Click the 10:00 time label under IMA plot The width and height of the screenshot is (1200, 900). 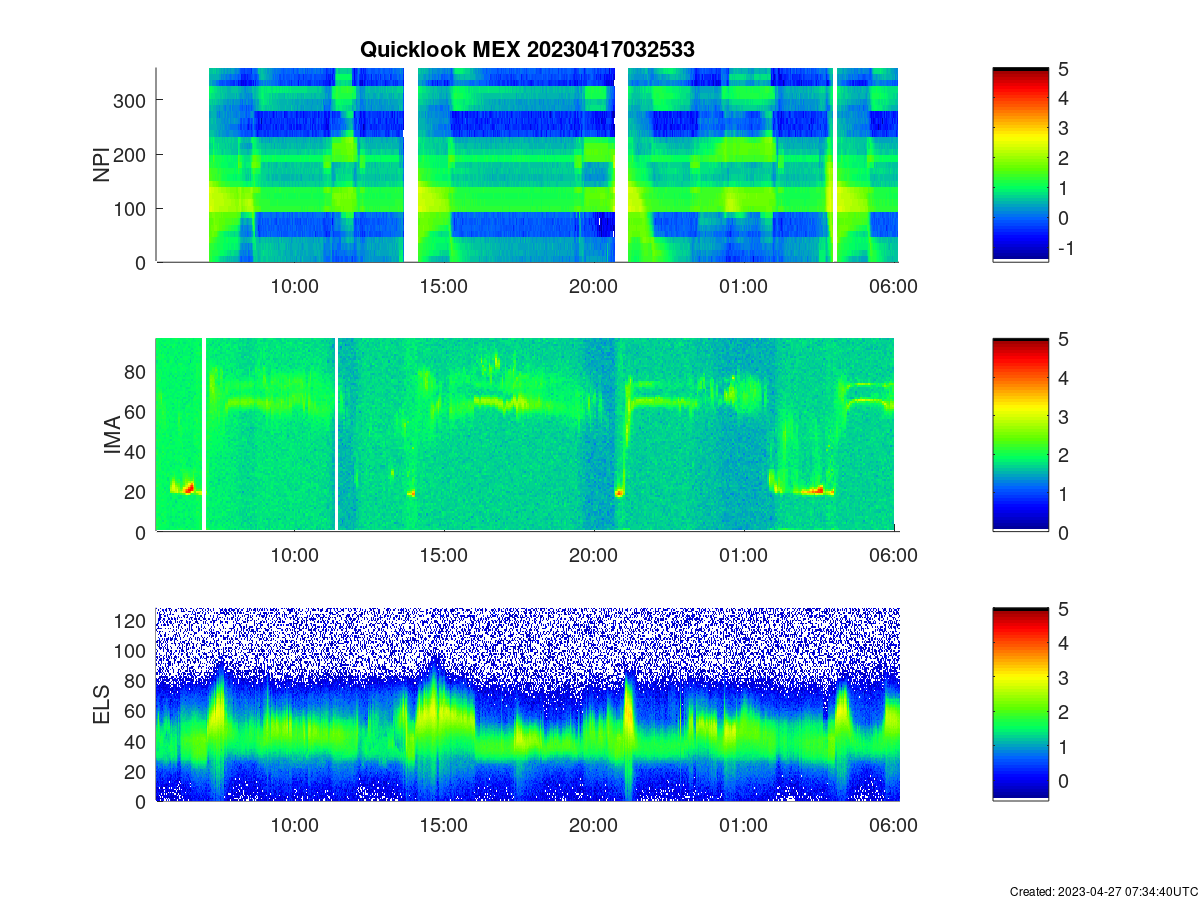tap(295, 556)
